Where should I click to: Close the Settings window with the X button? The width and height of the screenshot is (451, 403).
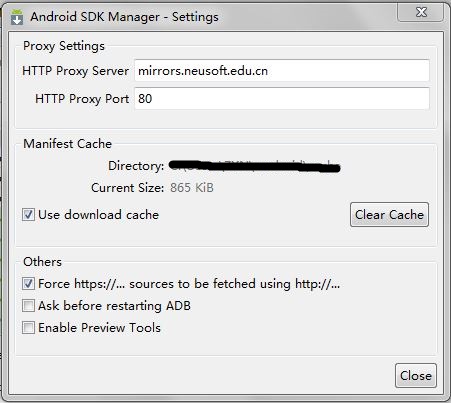tap(421, 12)
